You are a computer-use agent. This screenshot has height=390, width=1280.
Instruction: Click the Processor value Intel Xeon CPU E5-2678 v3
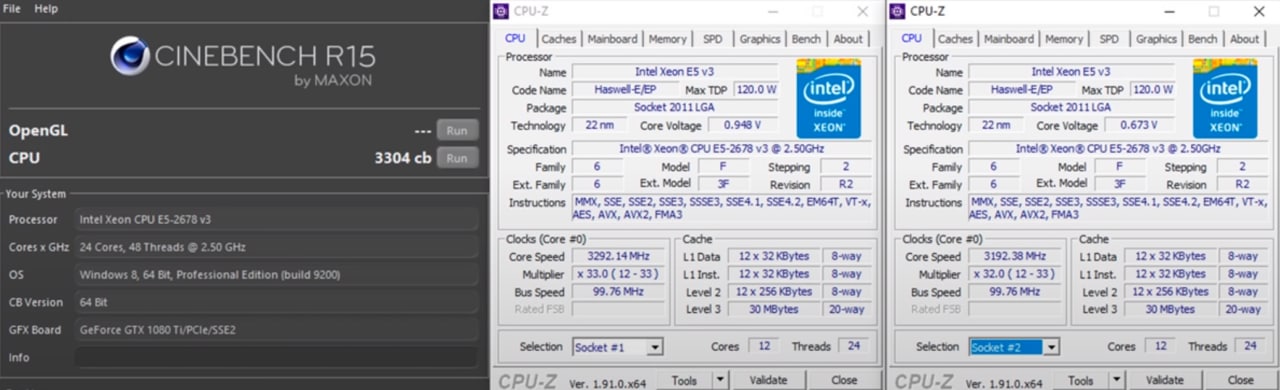point(276,219)
